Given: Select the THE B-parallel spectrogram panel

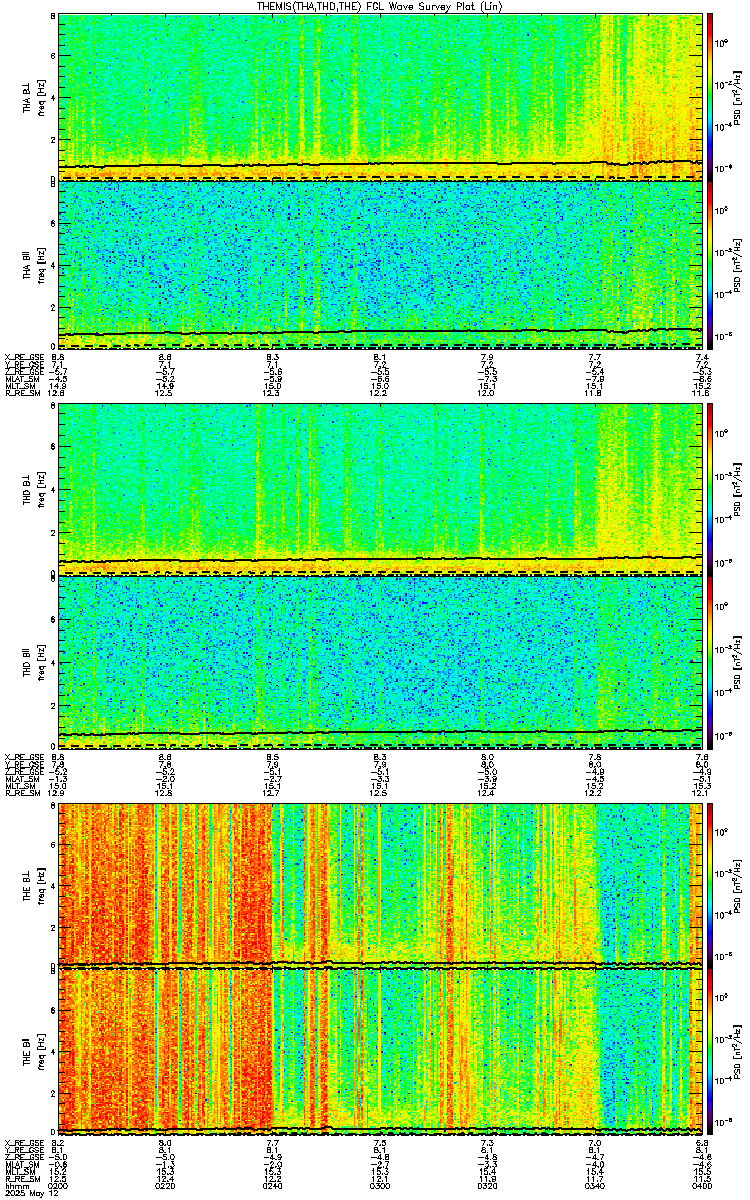Looking at the screenshot, I should (x=380, y=1051).
